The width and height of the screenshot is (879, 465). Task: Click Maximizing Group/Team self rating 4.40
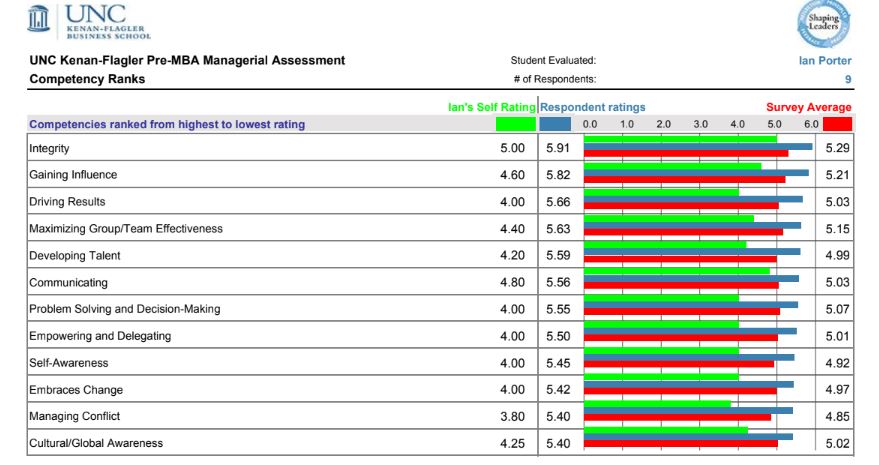pyautogui.click(x=512, y=229)
